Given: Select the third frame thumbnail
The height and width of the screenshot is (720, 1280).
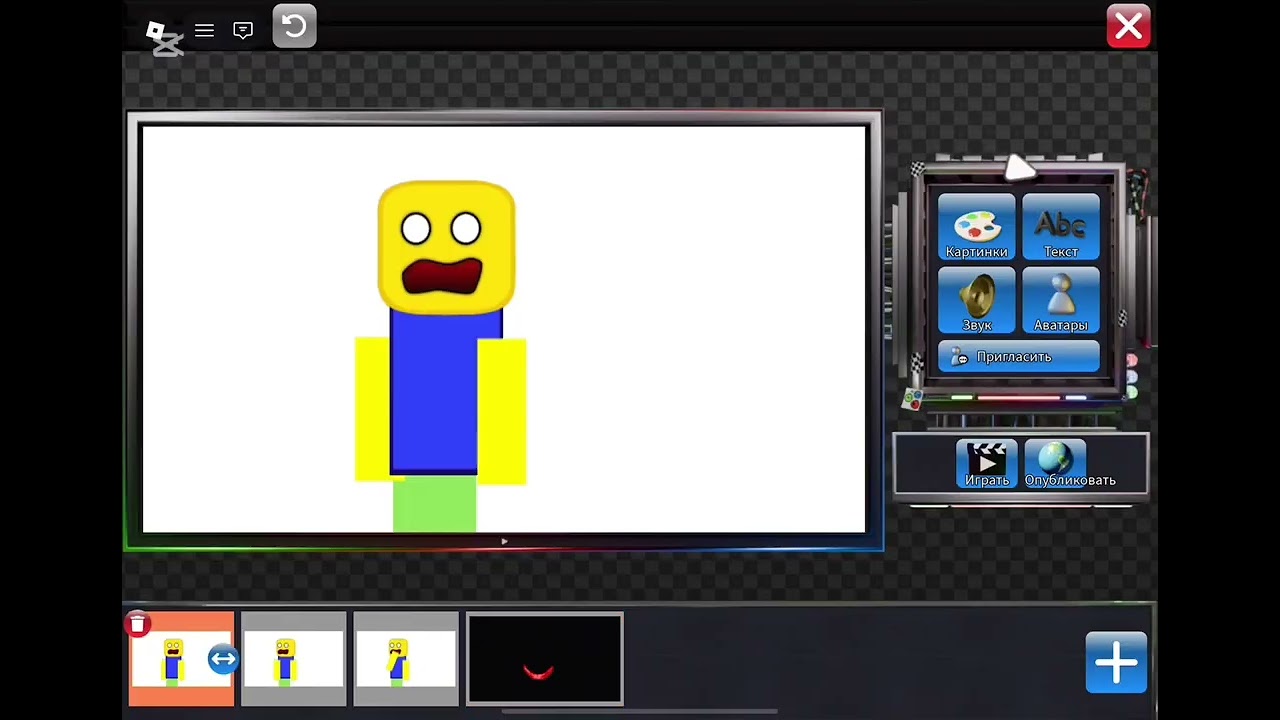Looking at the screenshot, I should (405, 659).
